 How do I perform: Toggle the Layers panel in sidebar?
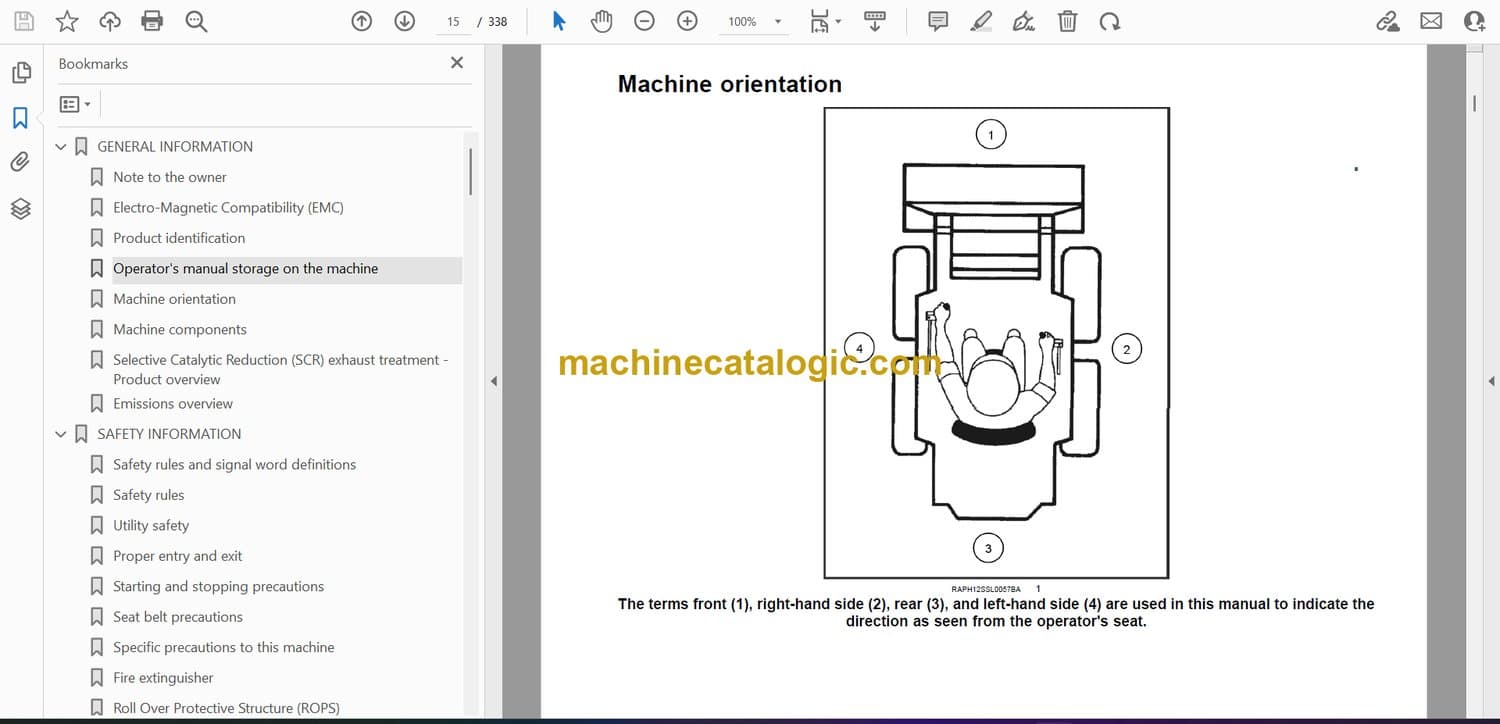click(20, 208)
